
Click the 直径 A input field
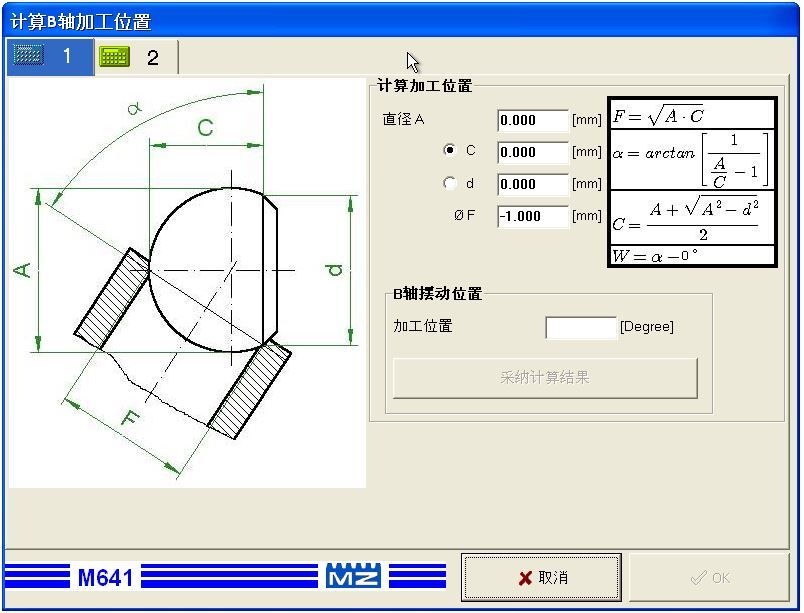click(x=533, y=120)
